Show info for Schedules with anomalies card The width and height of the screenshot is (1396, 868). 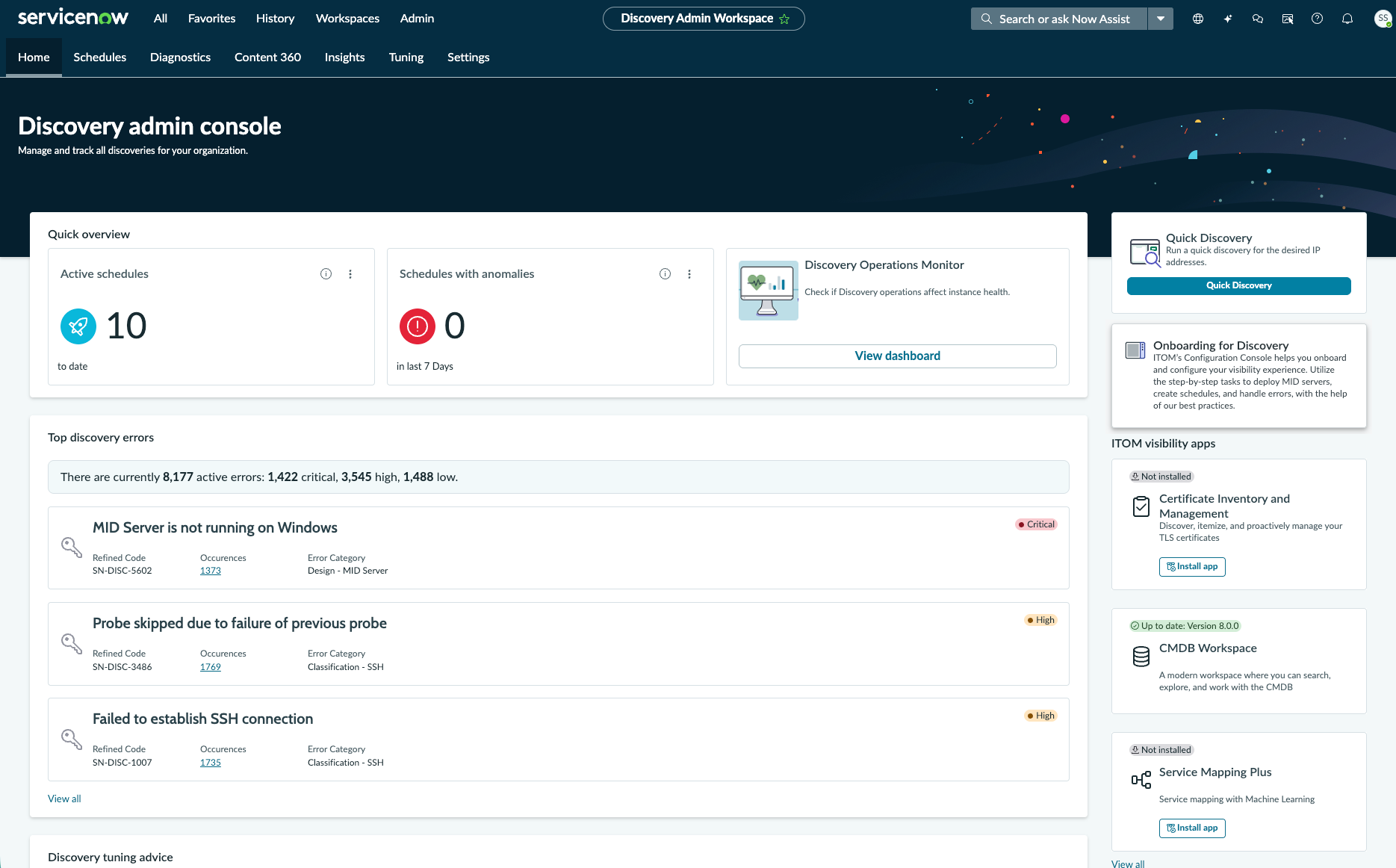665,274
